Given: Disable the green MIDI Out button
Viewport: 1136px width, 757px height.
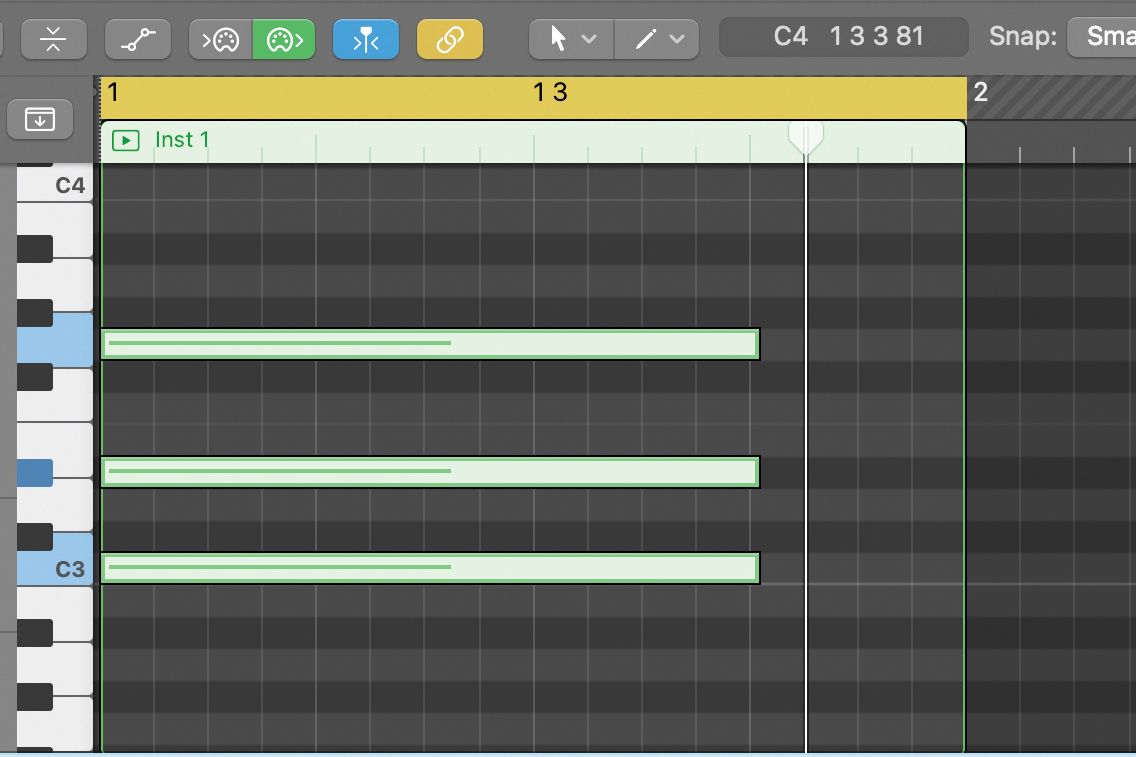Looking at the screenshot, I should [284, 39].
